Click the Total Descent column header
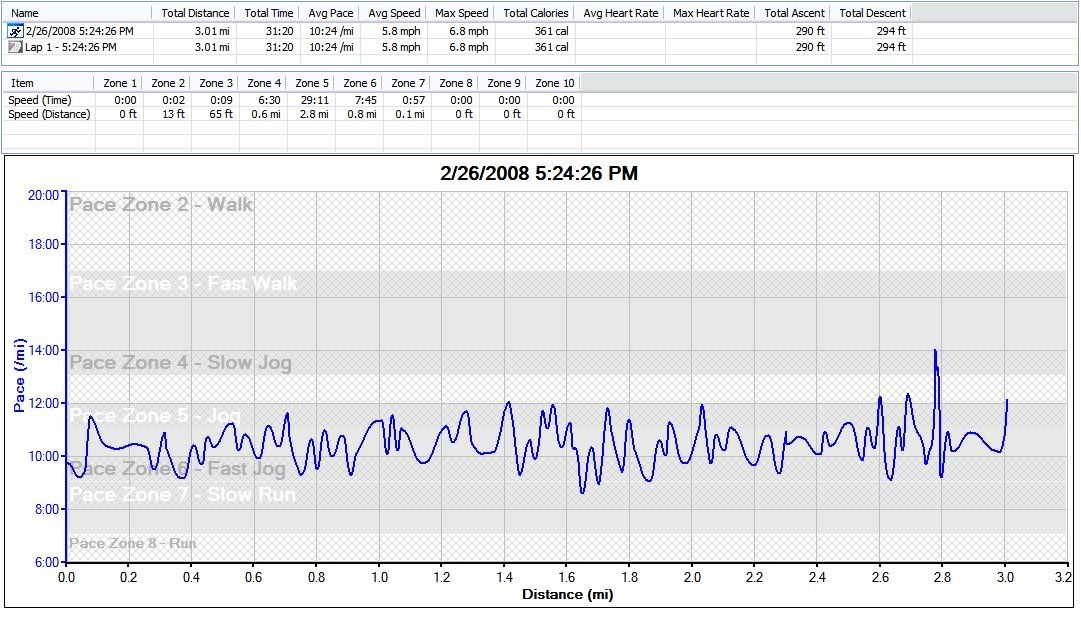Image resolution: width=1081 pixels, height=626 pixels. (x=872, y=13)
